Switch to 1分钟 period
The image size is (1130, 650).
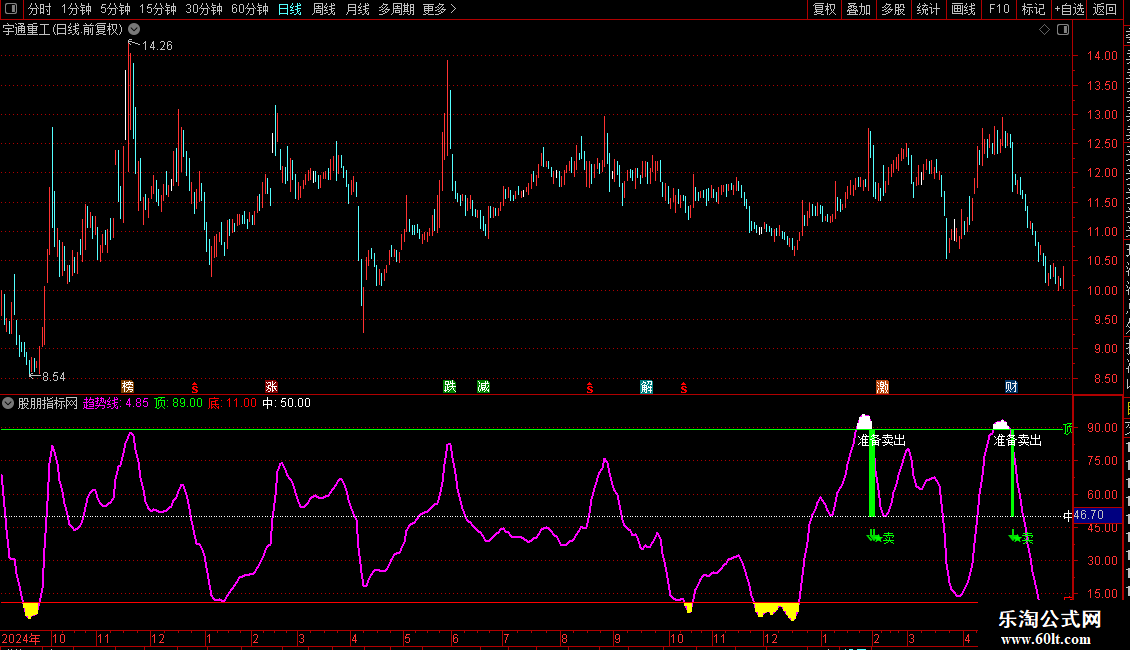point(76,9)
